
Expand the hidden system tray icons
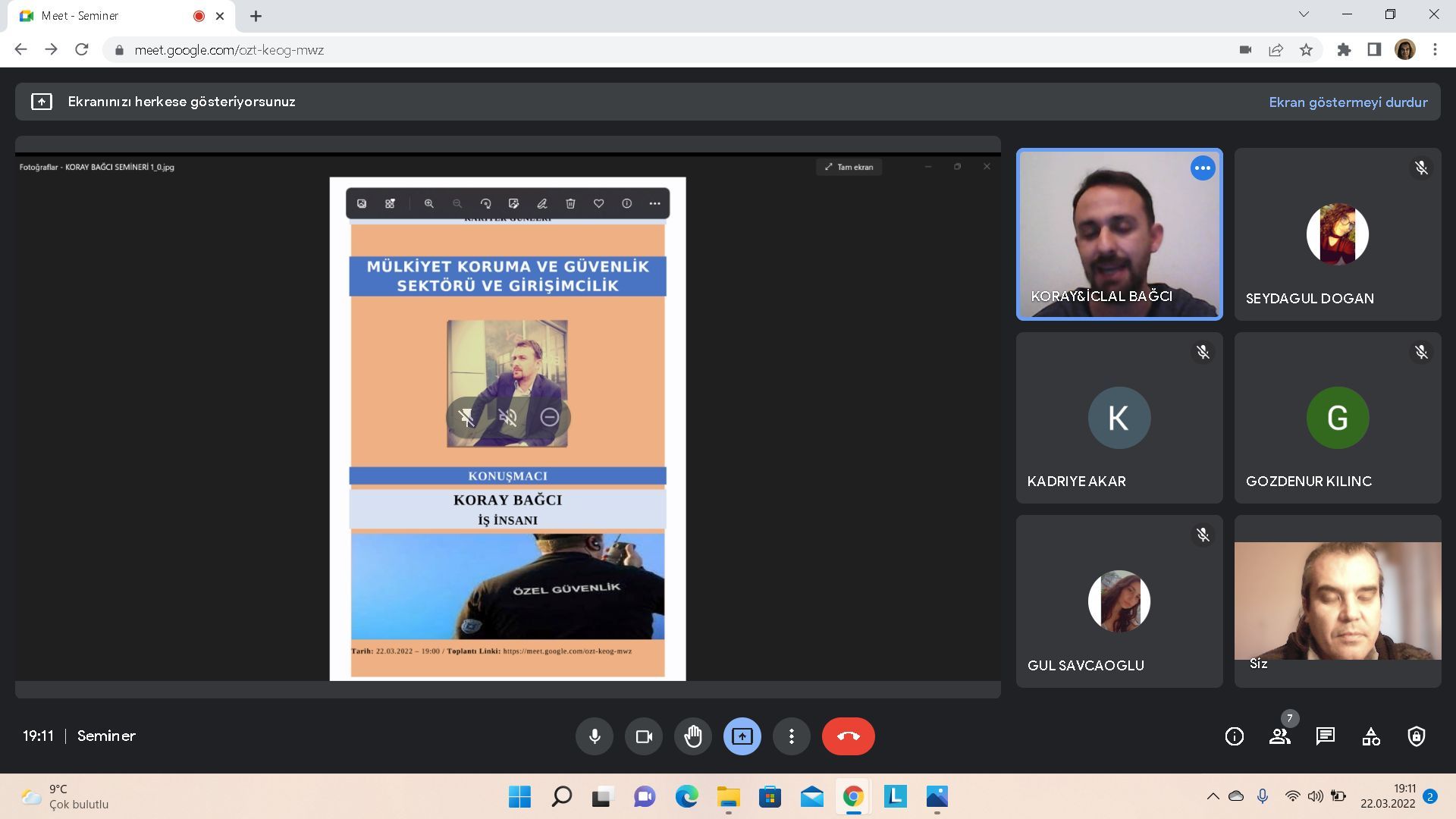pos(1213,796)
